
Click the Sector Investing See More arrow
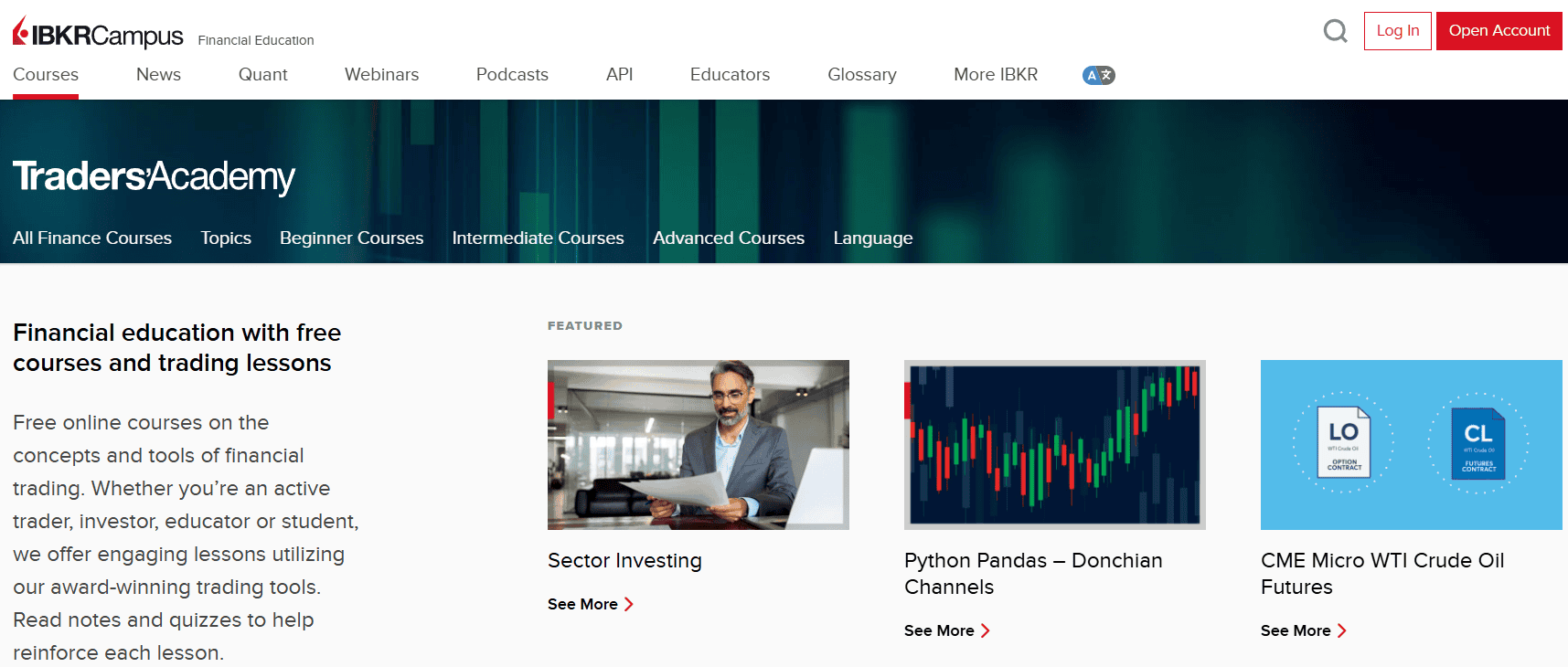[629, 604]
